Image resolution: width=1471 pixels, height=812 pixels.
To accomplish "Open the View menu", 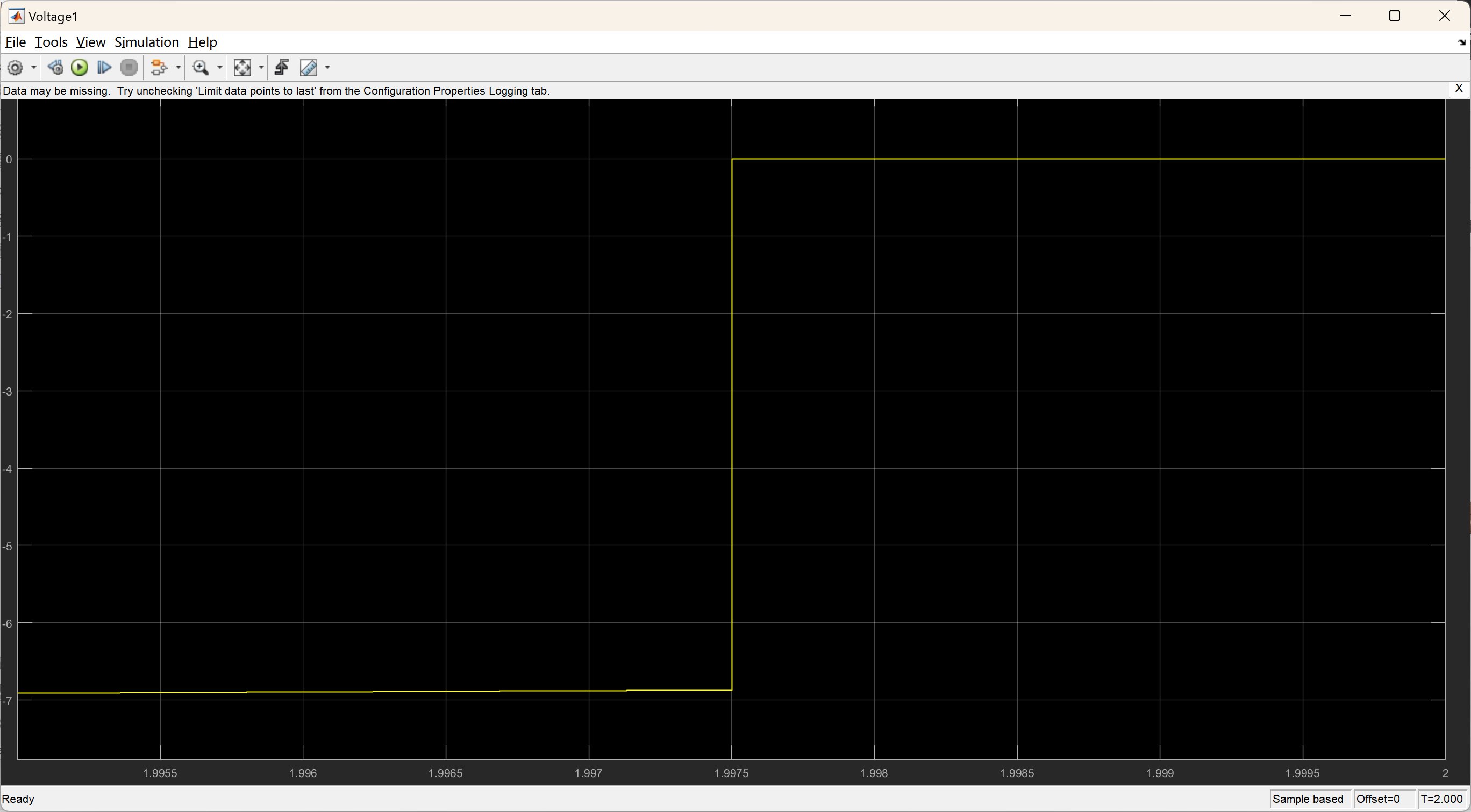I will (x=90, y=42).
